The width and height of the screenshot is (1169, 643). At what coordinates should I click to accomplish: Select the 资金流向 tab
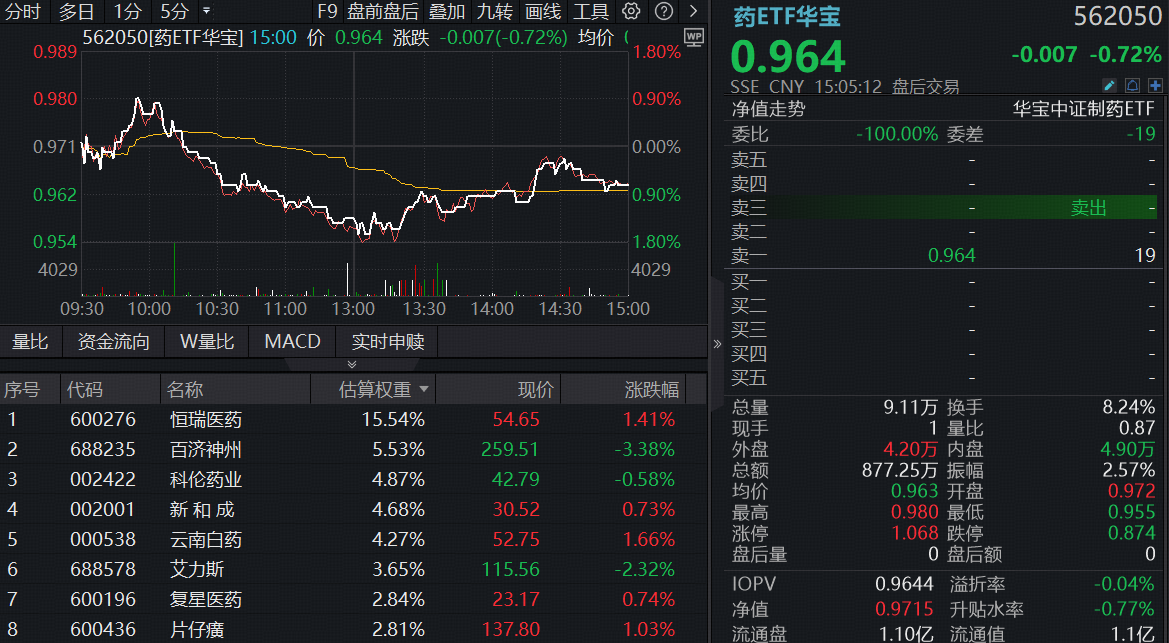tap(113, 342)
